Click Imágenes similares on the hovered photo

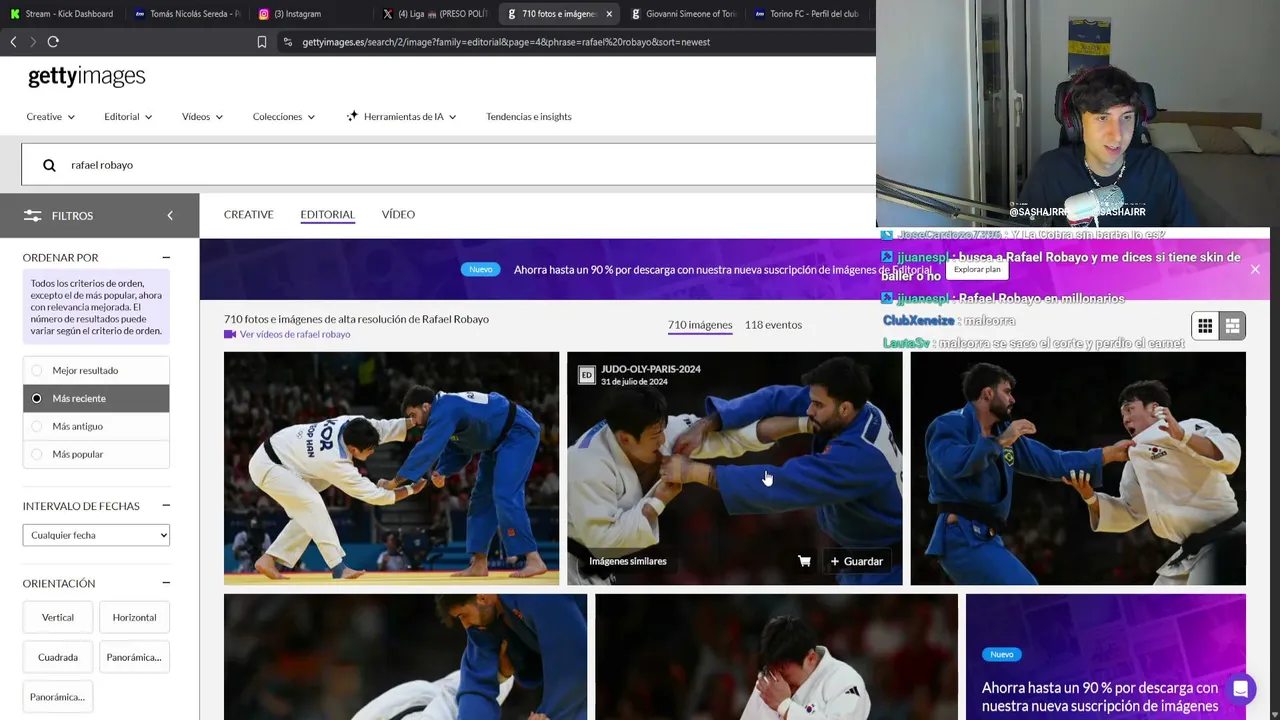[x=628, y=561]
